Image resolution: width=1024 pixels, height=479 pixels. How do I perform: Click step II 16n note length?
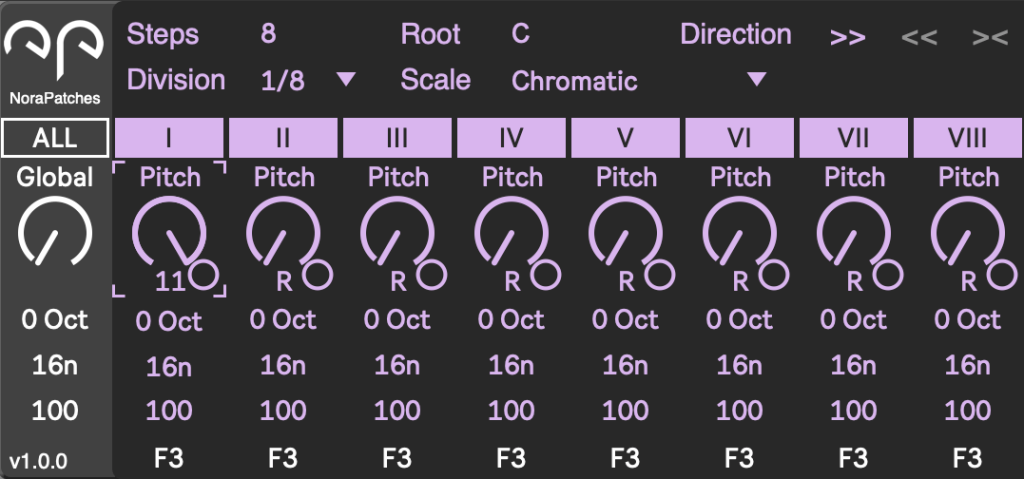(x=283, y=365)
